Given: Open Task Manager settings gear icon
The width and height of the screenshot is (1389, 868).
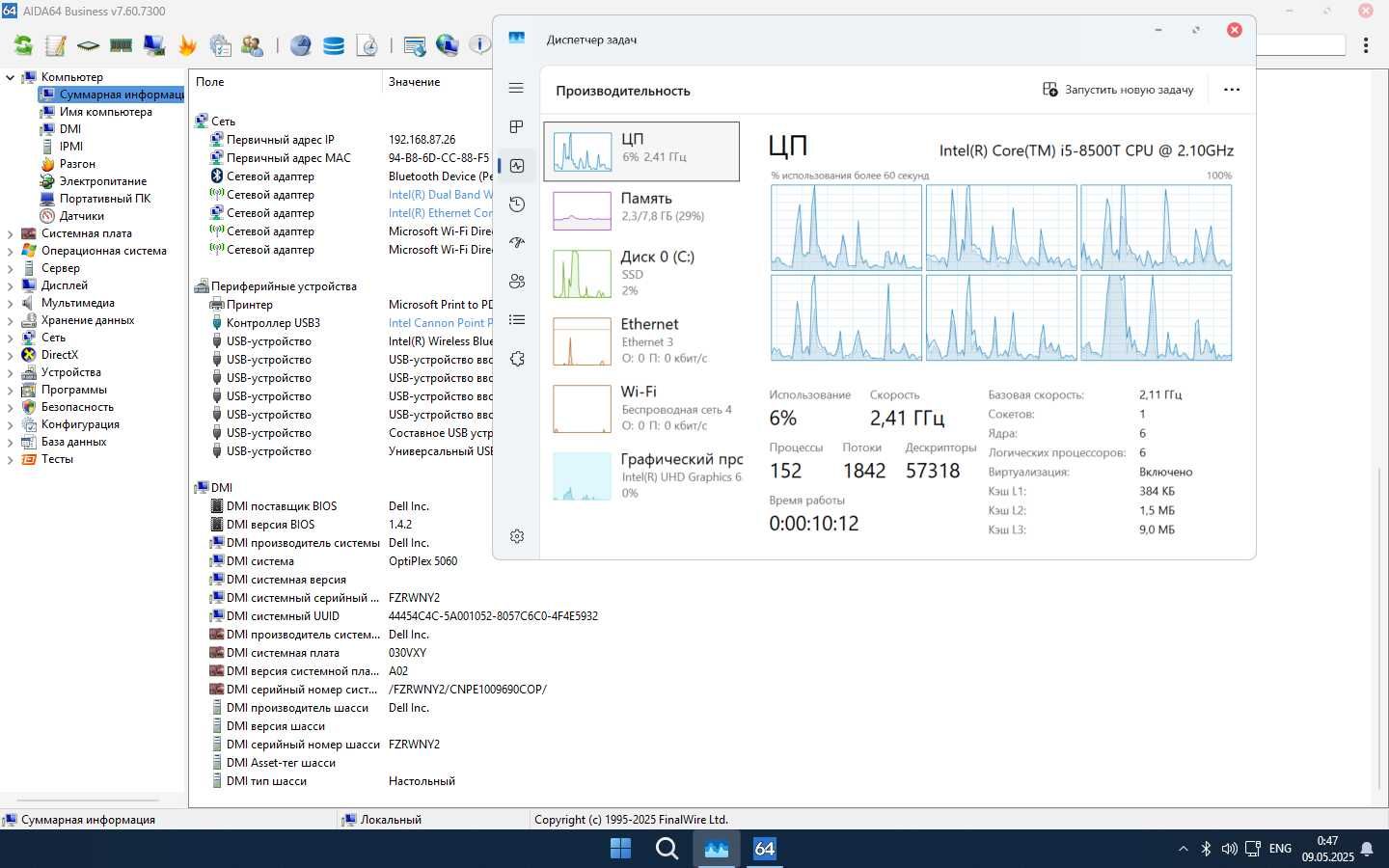Looking at the screenshot, I should [517, 536].
